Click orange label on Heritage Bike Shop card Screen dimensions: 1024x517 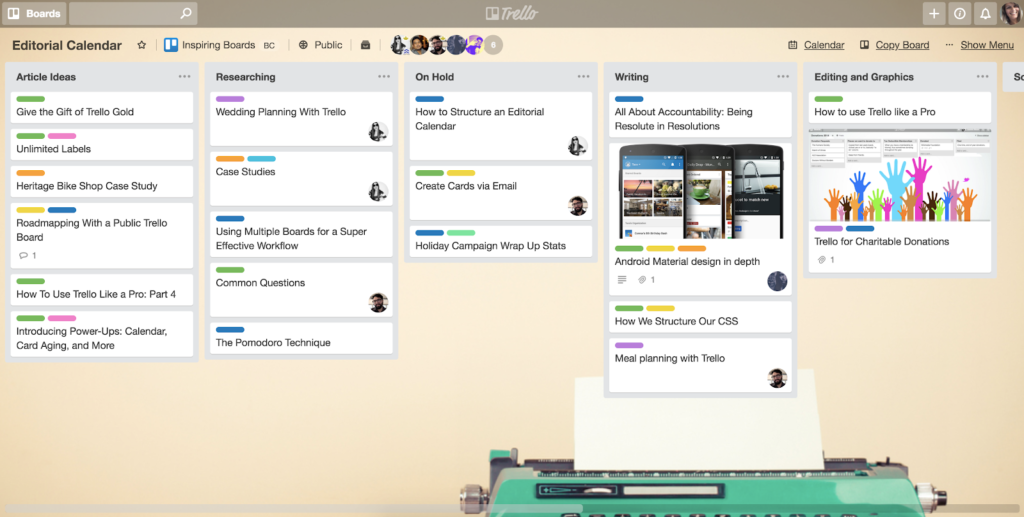tap(30, 173)
